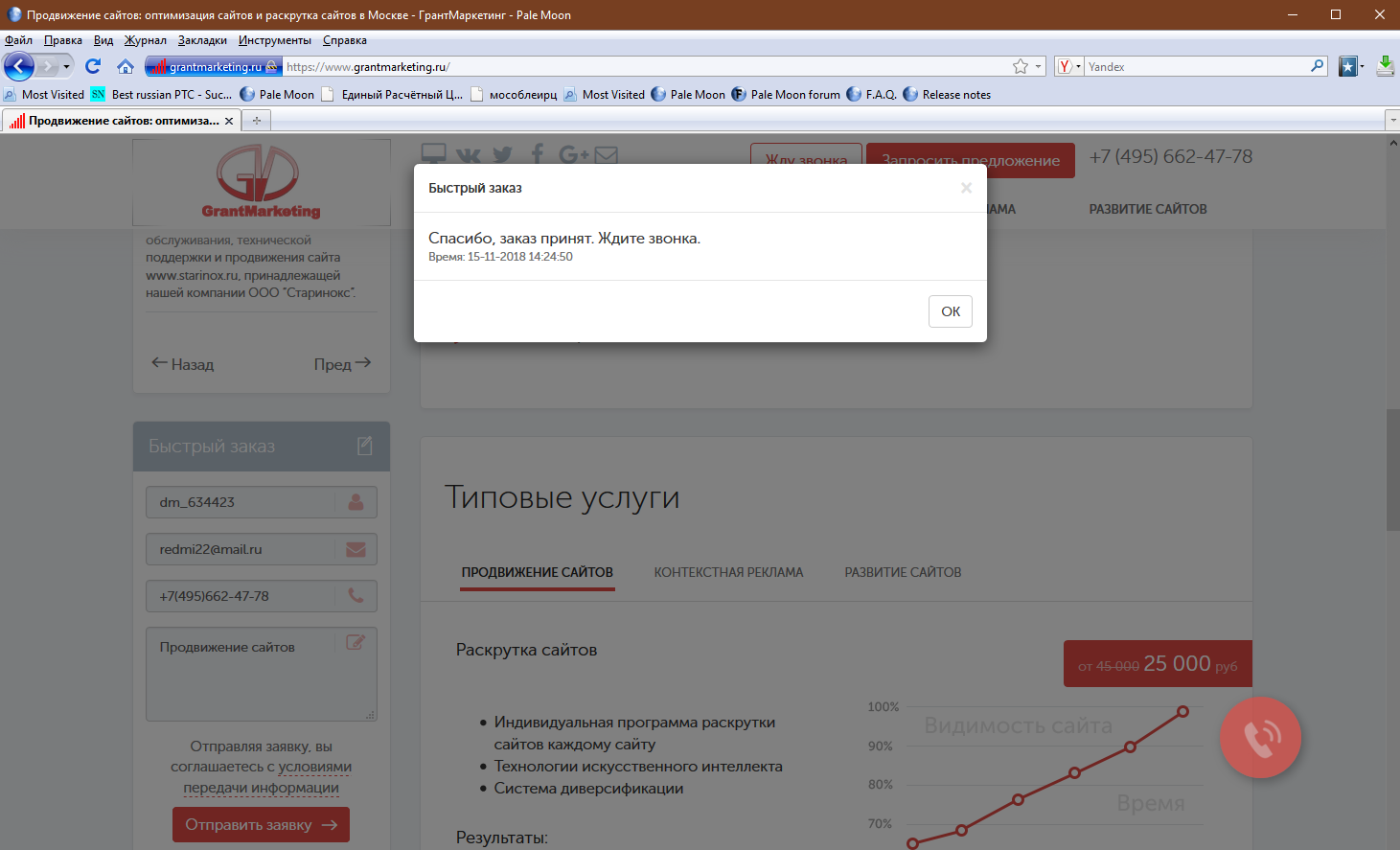Close the Продвижение сайтов browser tab
Viewport: 1400px width, 850px height.
(x=229, y=121)
